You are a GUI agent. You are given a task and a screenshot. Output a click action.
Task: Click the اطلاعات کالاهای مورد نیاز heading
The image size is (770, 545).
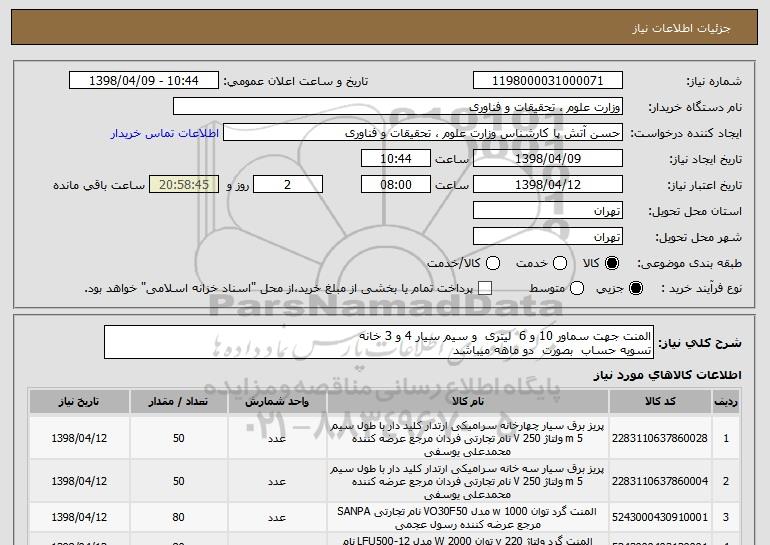pyautogui.click(x=667, y=375)
